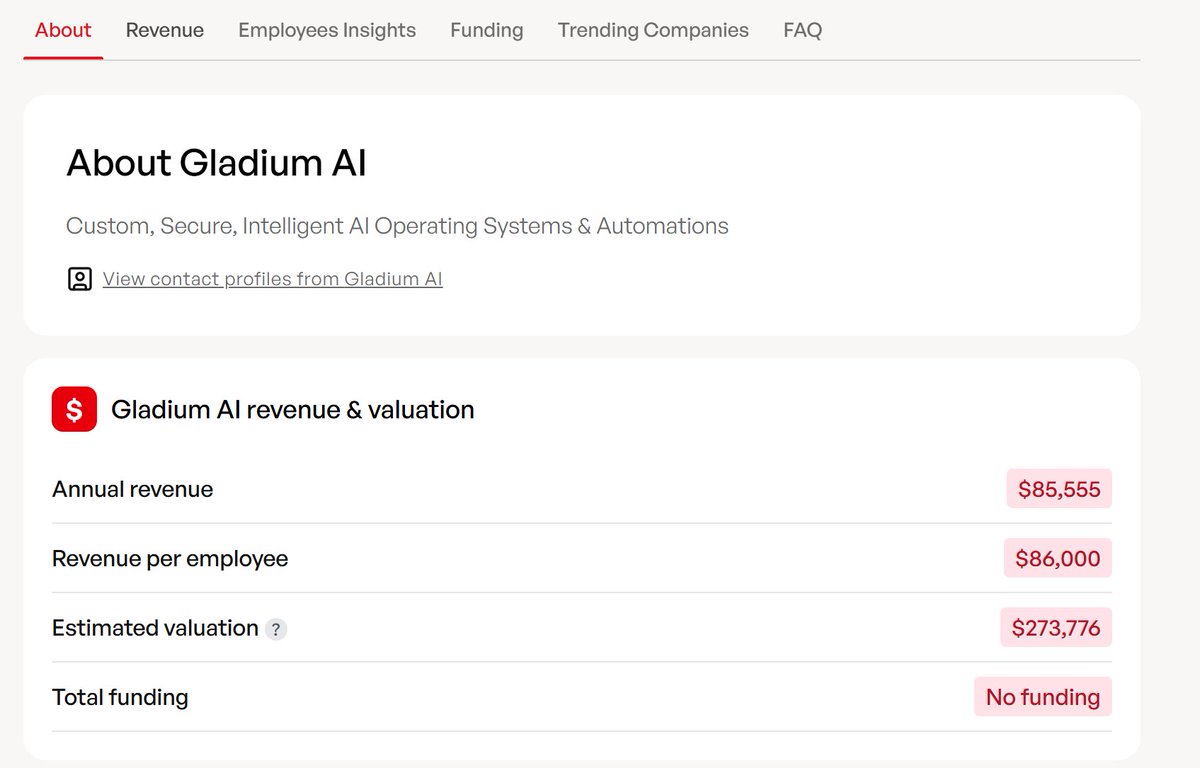Screen dimensions: 1200x768
Task: Click the Annual revenue row label
Action: [133, 489]
